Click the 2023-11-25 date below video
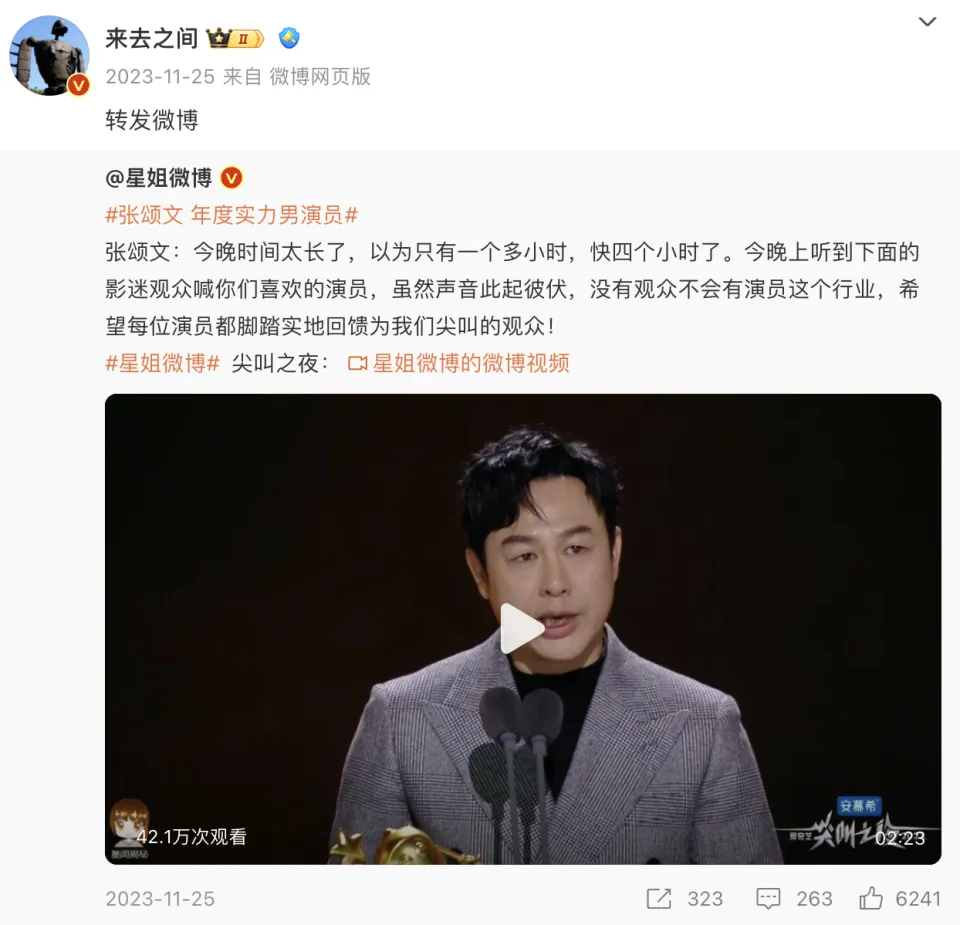This screenshot has height=925, width=960. coord(160,899)
